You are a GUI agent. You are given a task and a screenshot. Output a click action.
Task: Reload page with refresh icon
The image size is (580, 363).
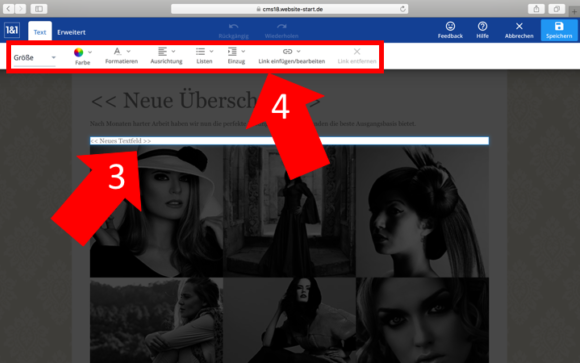[x=402, y=9]
